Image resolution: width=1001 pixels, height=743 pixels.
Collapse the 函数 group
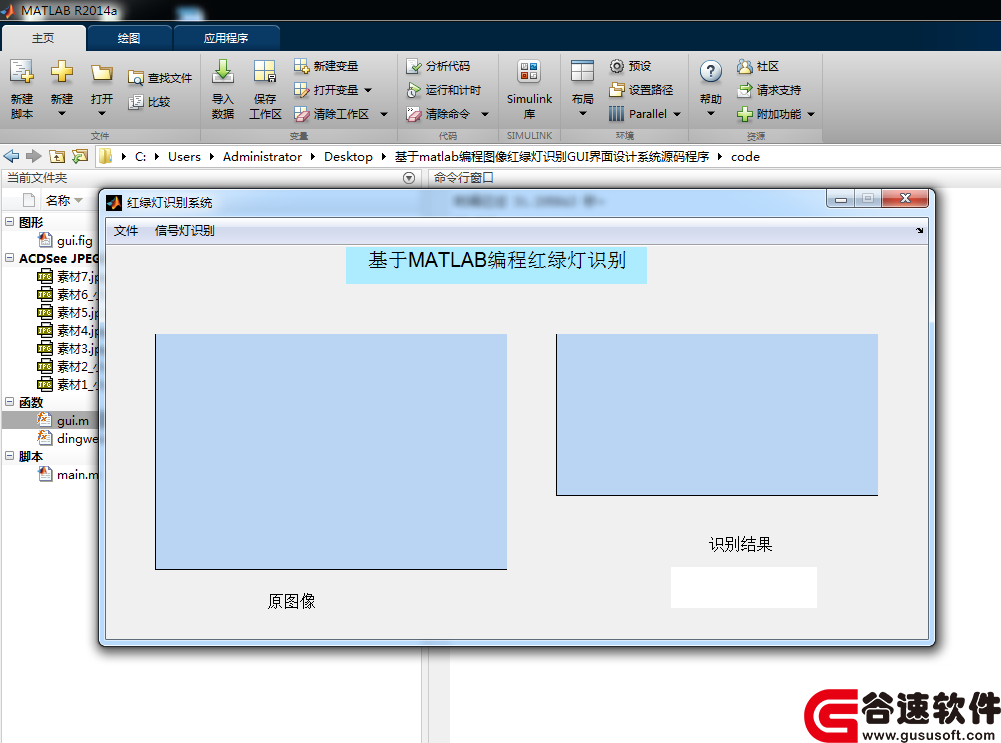click(x=10, y=402)
